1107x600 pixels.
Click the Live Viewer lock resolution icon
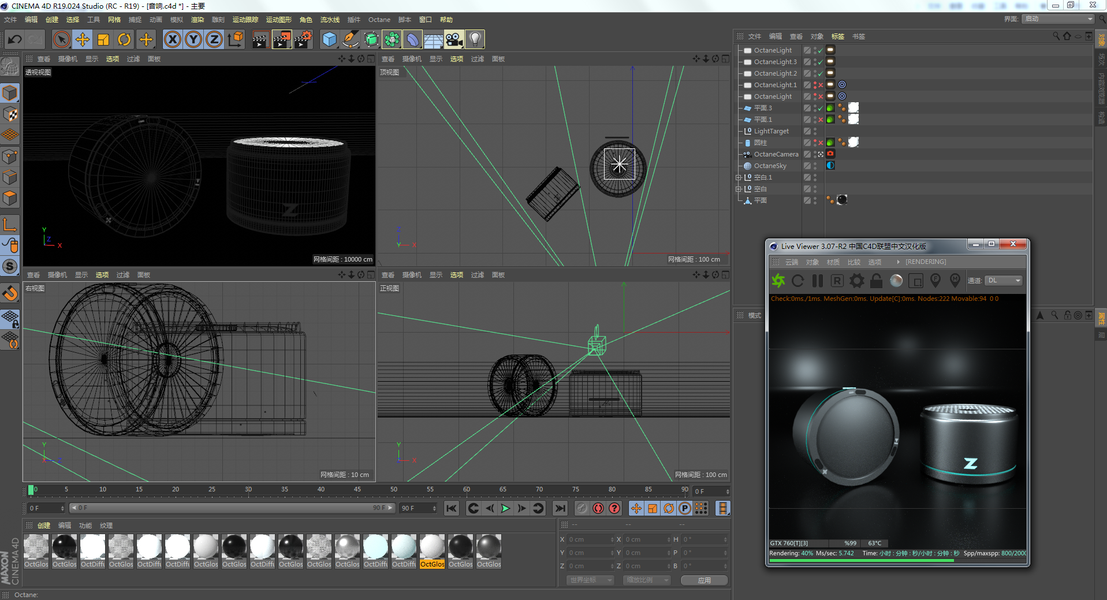click(876, 281)
